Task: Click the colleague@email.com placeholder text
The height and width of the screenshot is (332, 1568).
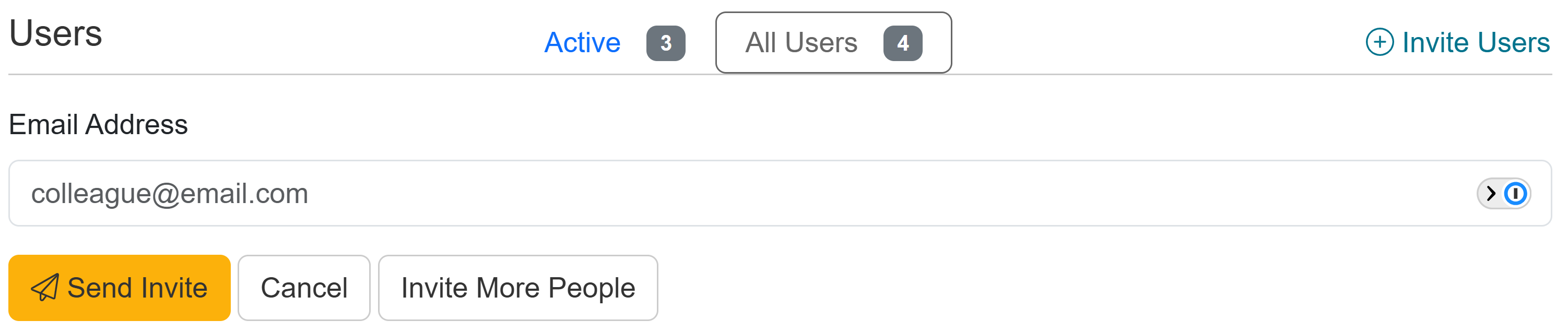Action: (x=169, y=194)
